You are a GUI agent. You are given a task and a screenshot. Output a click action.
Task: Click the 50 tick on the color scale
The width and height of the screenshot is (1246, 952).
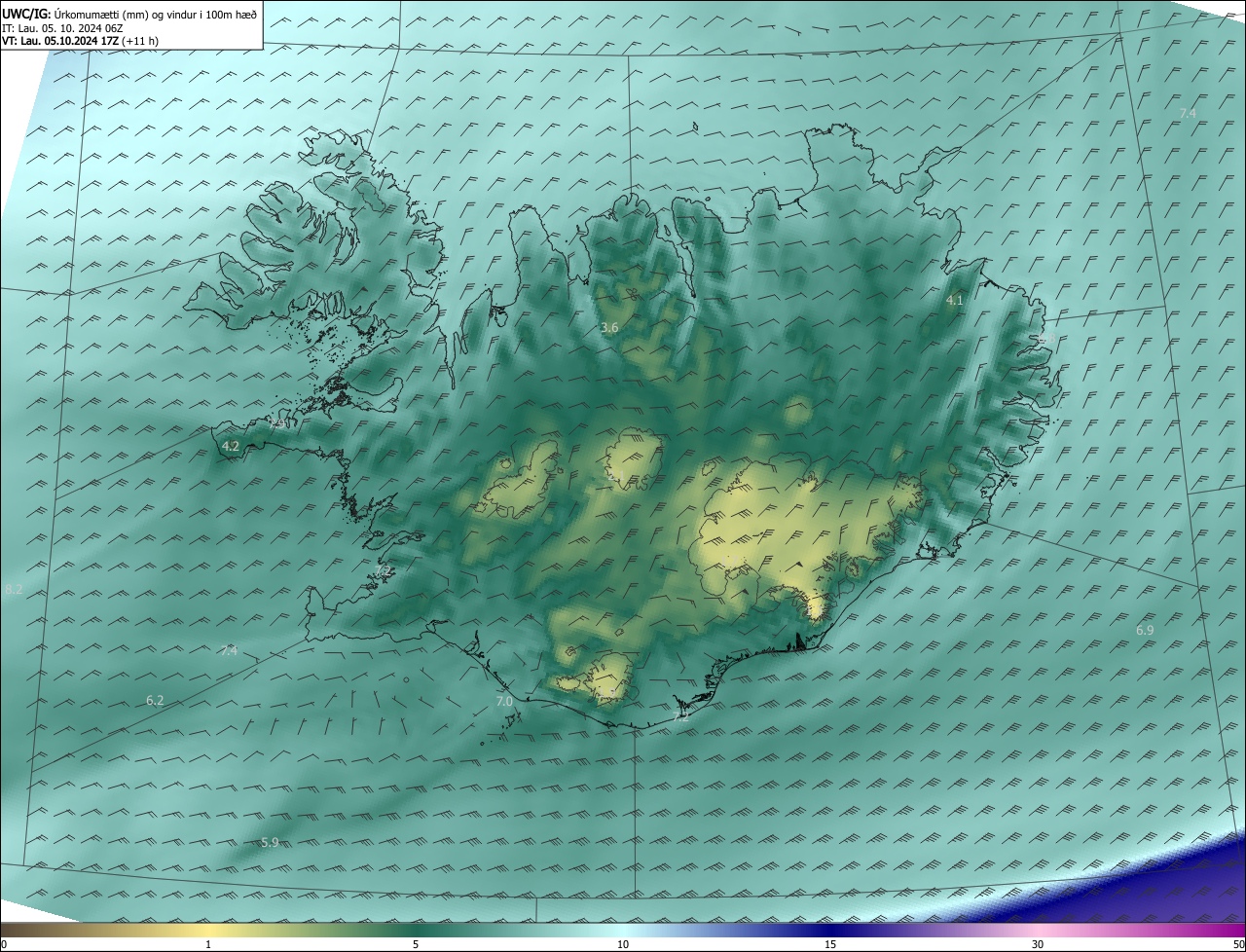pyautogui.click(x=1238, y=944)
